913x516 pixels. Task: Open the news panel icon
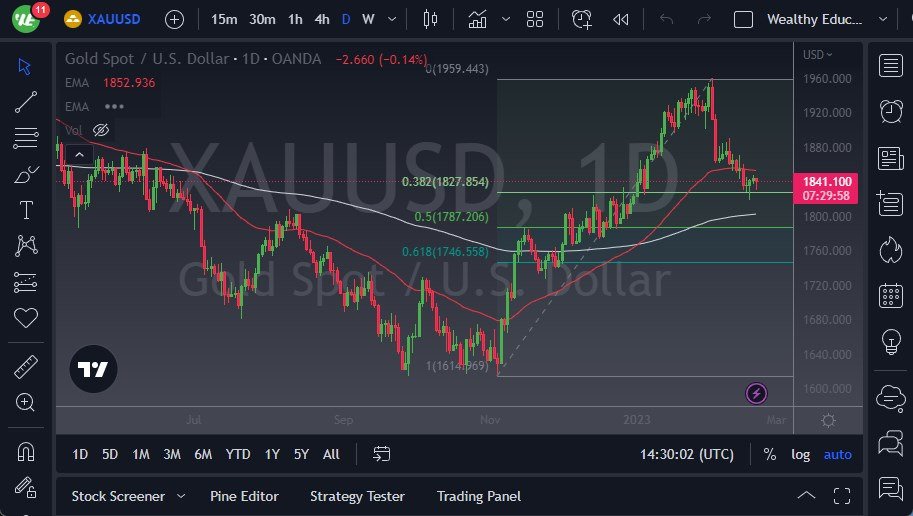click(890, 158)
